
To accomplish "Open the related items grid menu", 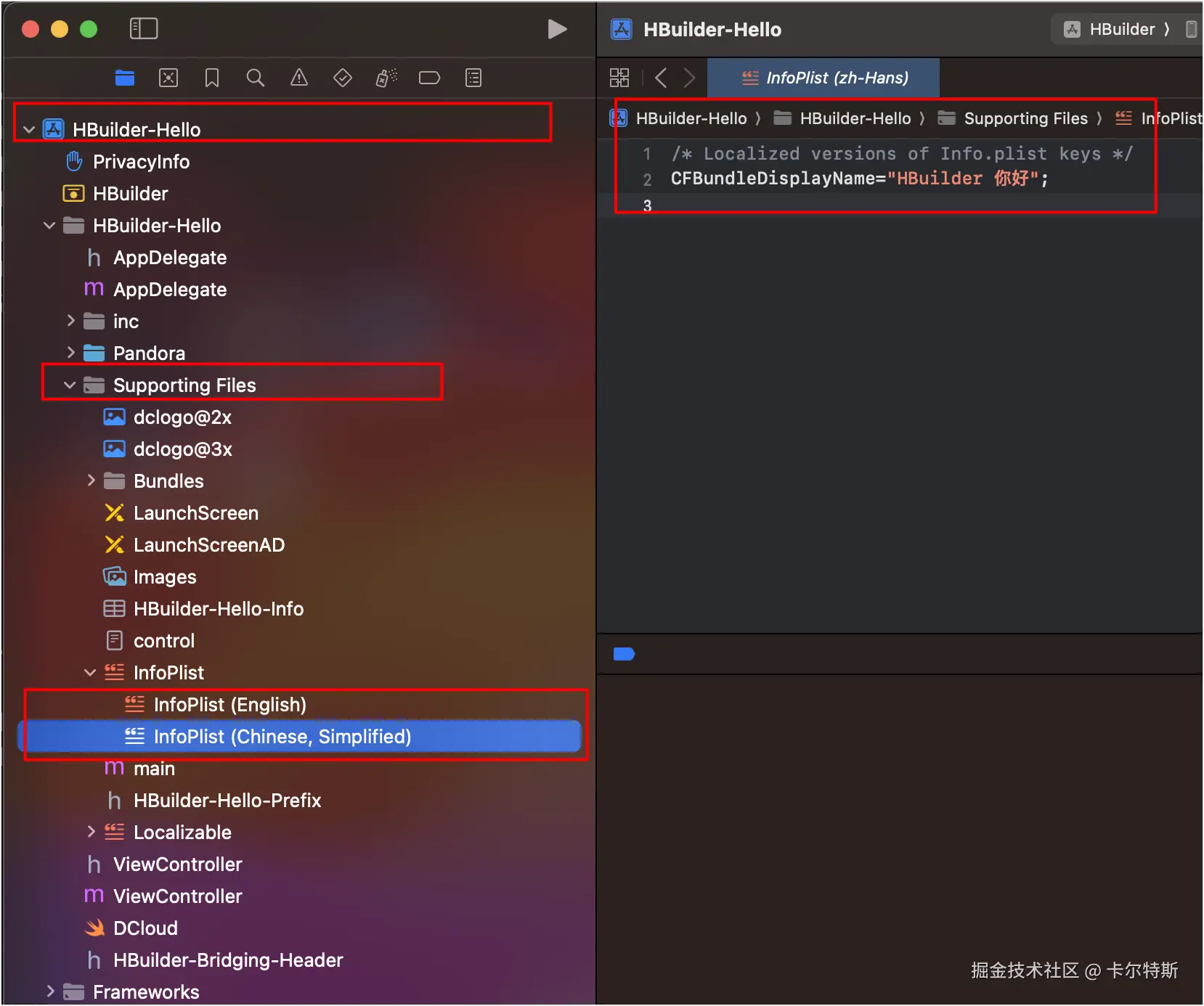I will (x=619, y=78).
